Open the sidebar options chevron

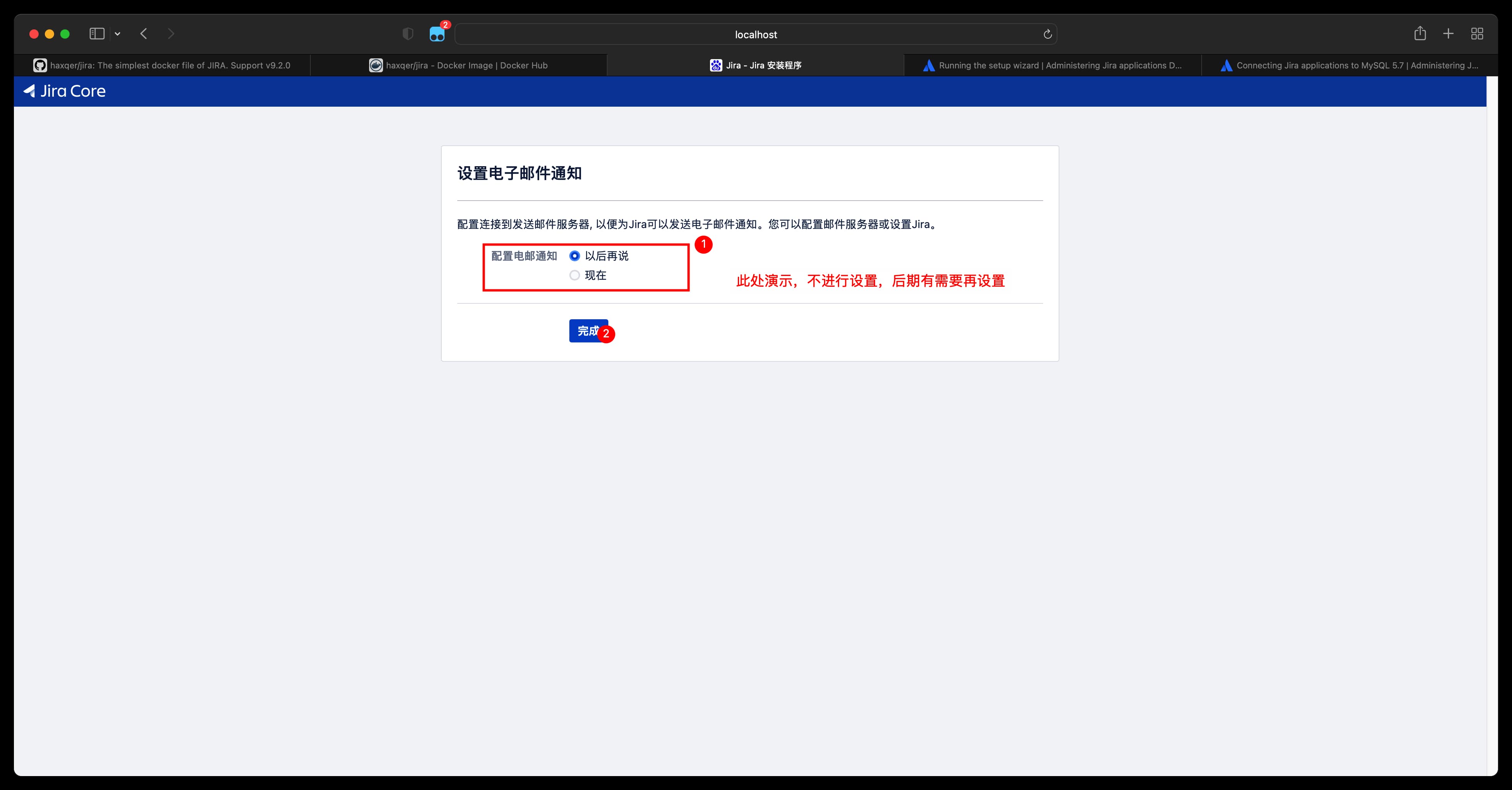click(x=117, y=34)
